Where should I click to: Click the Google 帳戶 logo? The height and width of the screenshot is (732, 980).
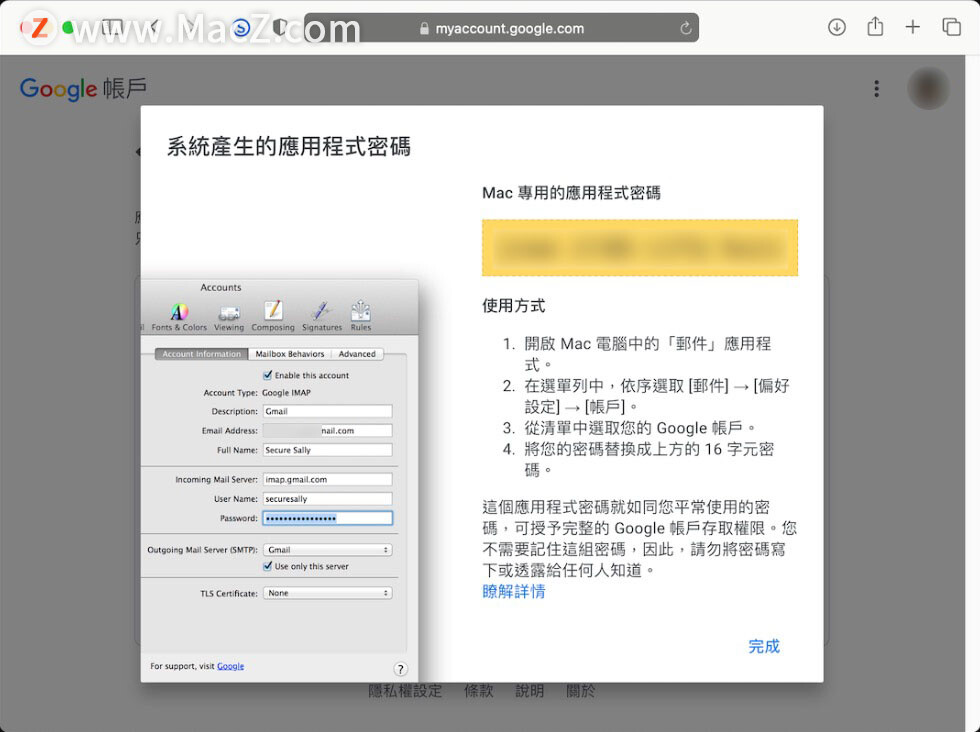[x=83, y=89]
